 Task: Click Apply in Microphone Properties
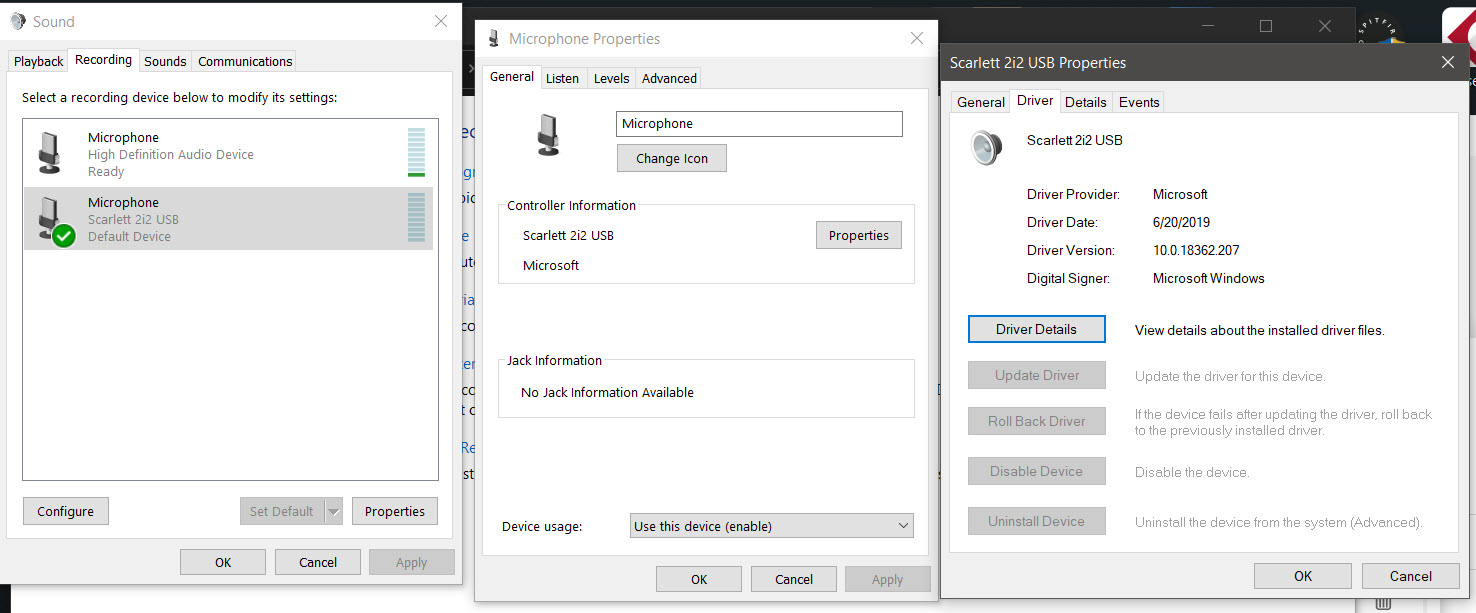[x=888, y=579]
